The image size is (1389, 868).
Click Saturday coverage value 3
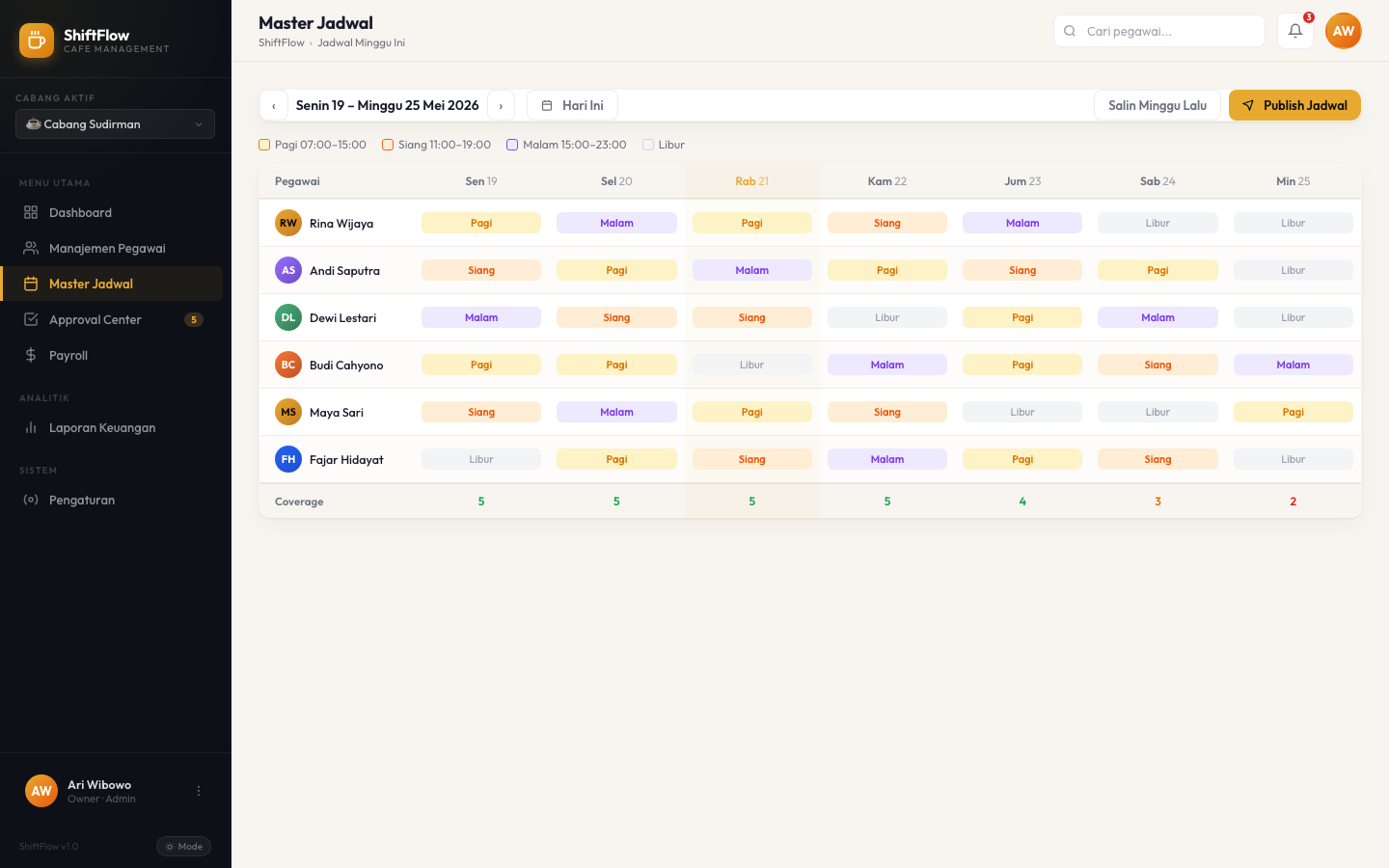(x=1157, y=502)
